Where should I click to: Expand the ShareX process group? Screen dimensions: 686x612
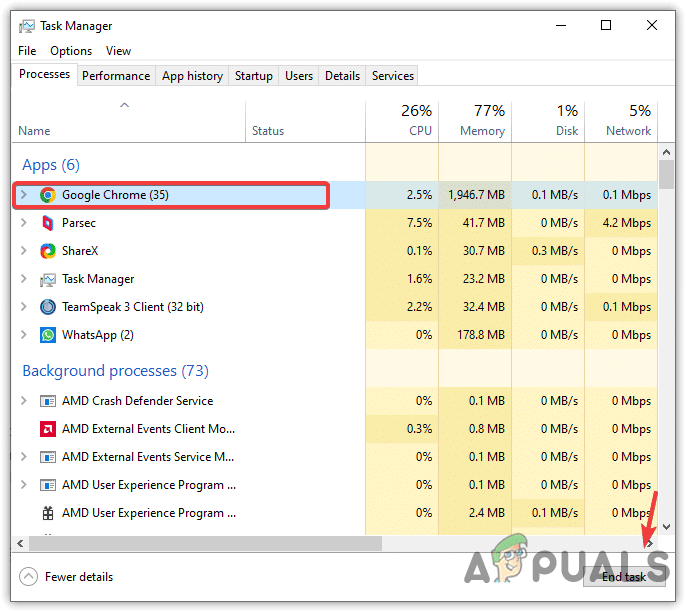click(x=24, y=251)
